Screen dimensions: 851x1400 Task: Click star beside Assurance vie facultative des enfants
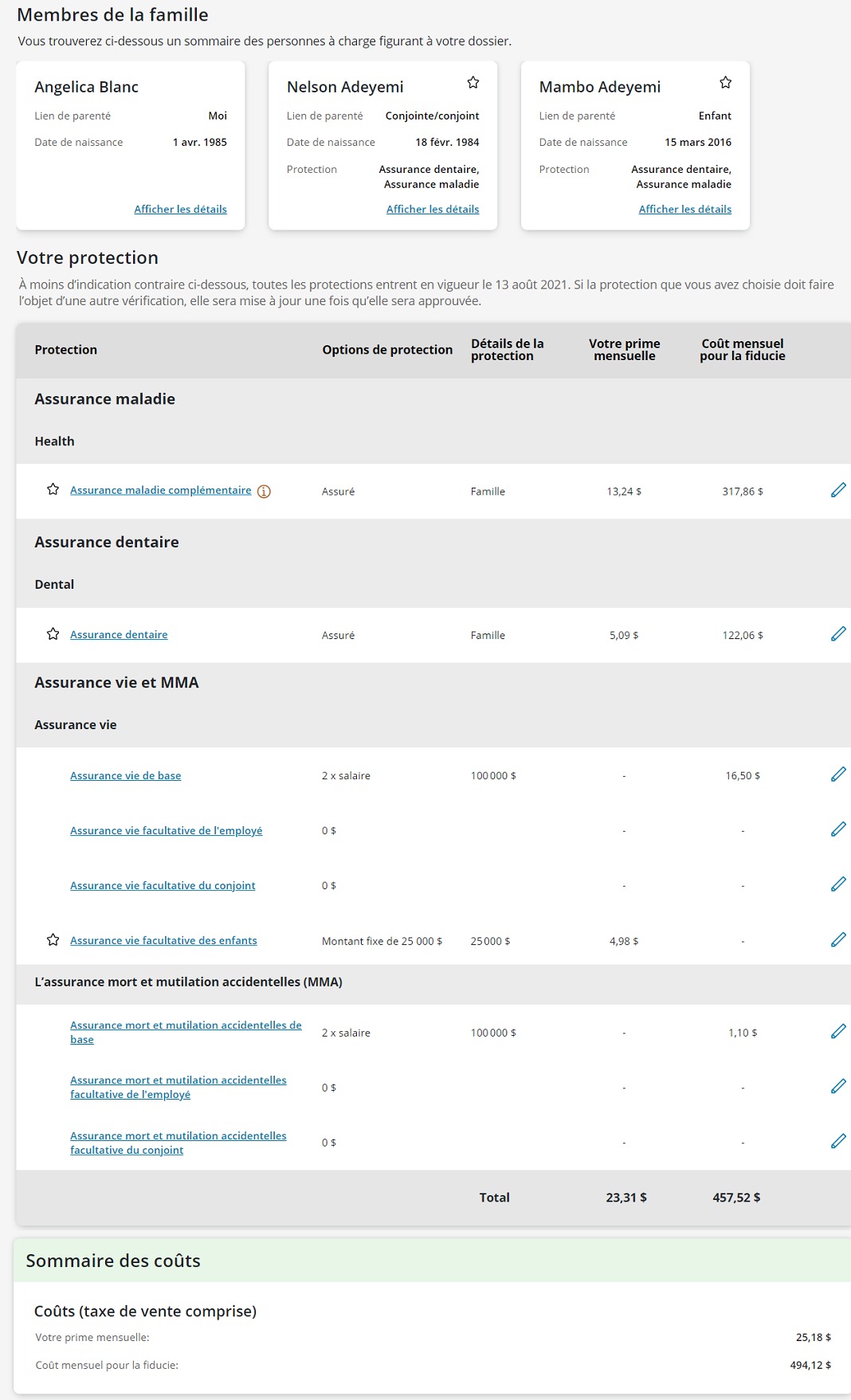[x=53, y=939]
